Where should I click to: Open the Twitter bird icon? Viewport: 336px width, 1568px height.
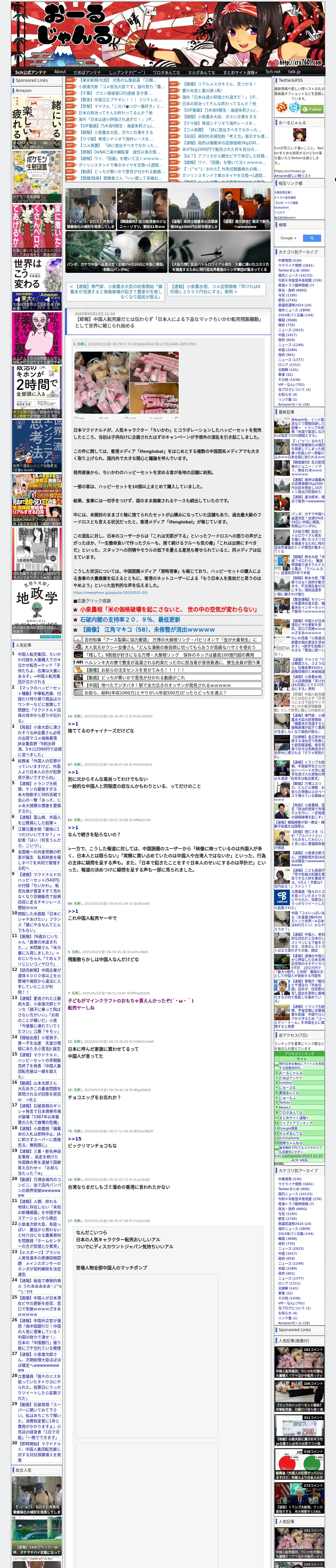pyautogui.click(x=295, y=108)
